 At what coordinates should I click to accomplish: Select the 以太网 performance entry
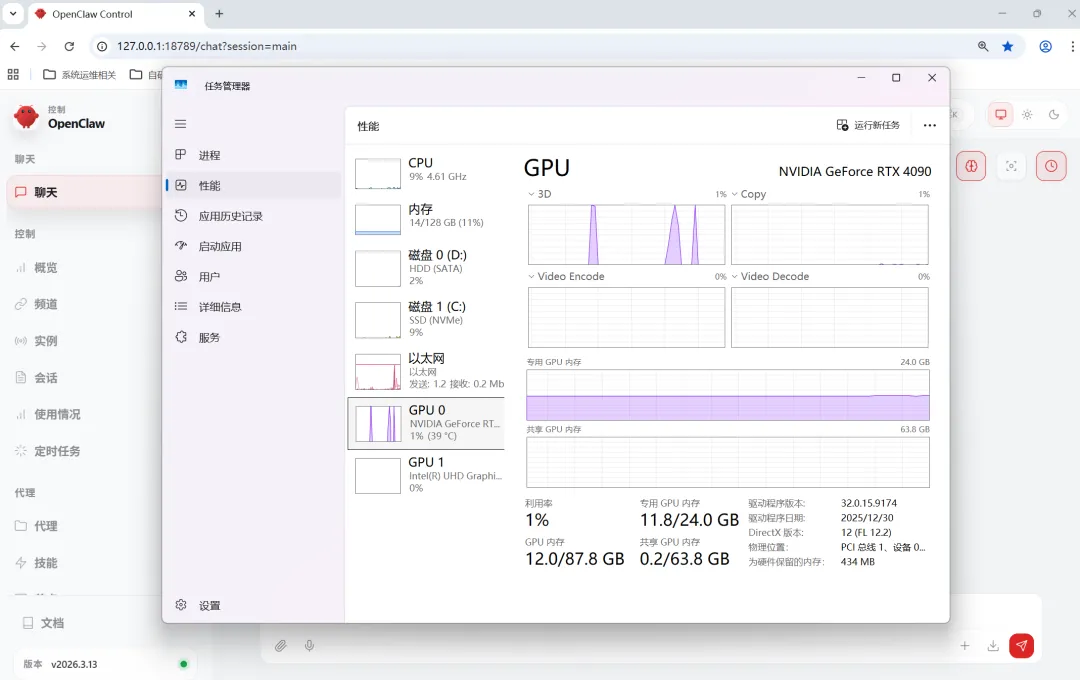point(426,371)
